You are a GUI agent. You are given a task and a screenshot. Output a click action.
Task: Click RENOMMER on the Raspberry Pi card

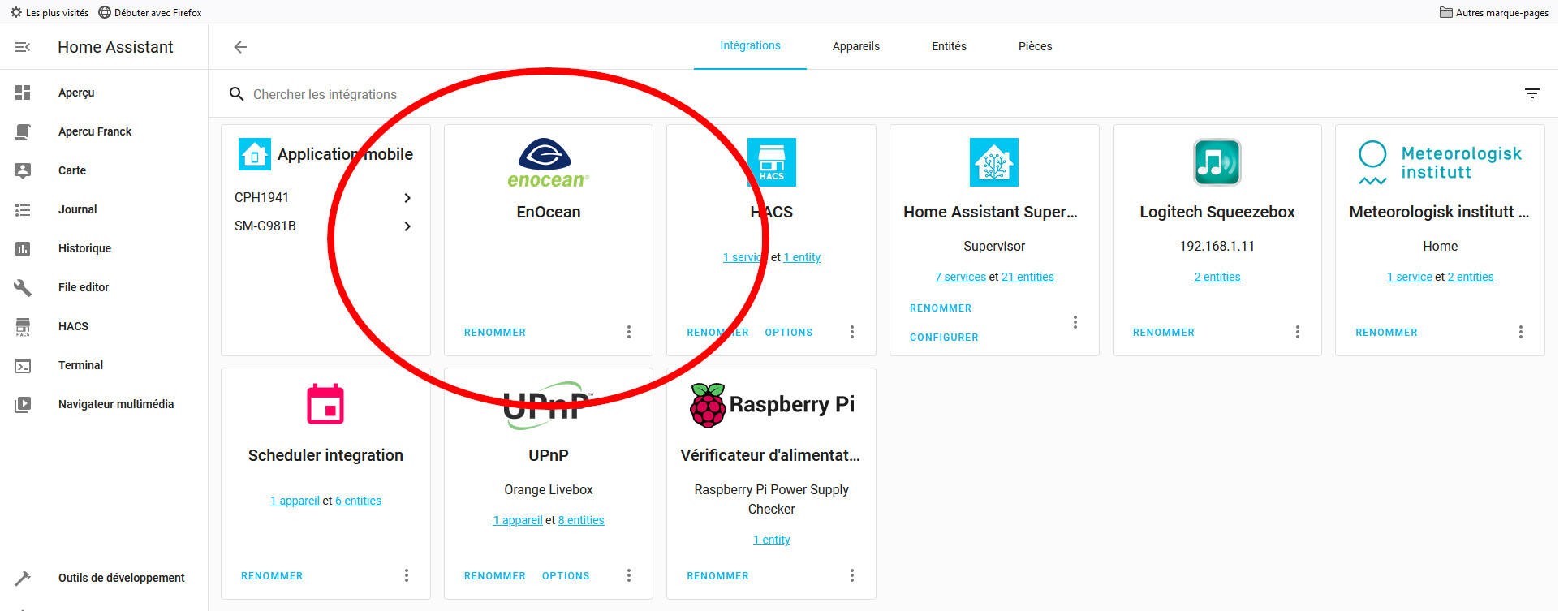717,576
